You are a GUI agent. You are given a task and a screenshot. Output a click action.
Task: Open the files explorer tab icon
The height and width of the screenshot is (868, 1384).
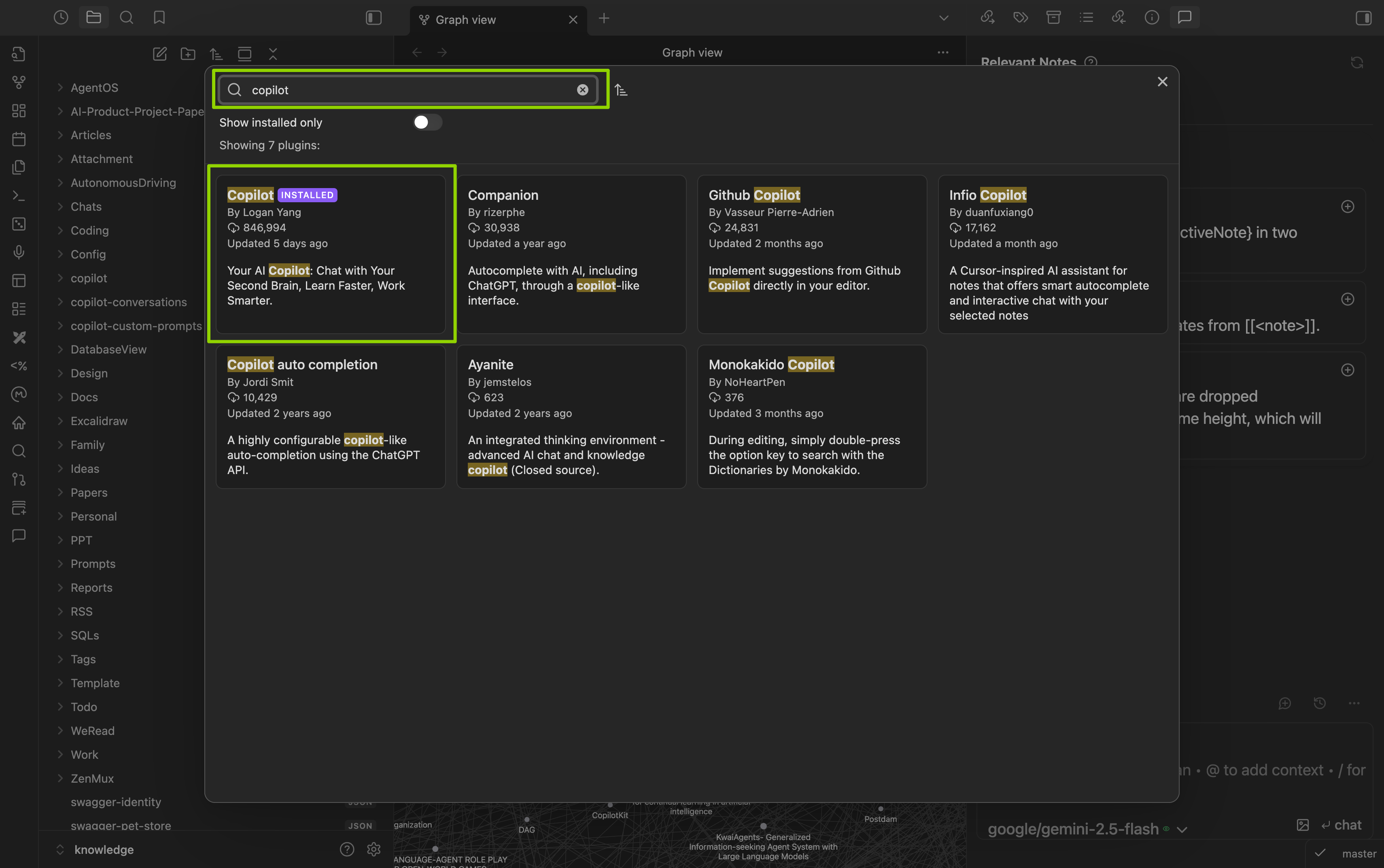click(x=93, y=18)
